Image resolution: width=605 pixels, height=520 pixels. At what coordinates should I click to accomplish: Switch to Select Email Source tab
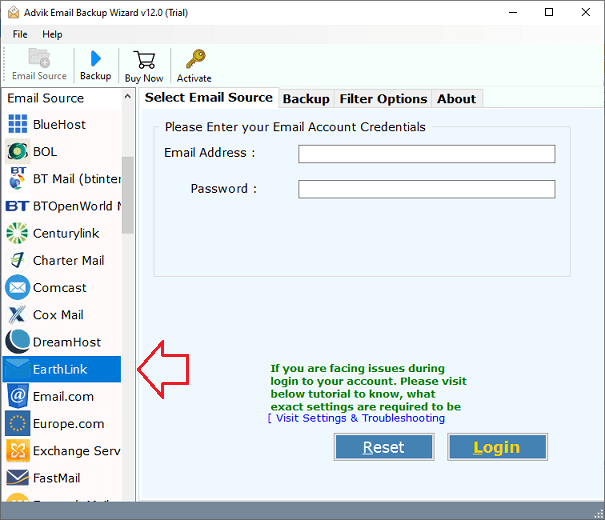(x=208, y=98)
